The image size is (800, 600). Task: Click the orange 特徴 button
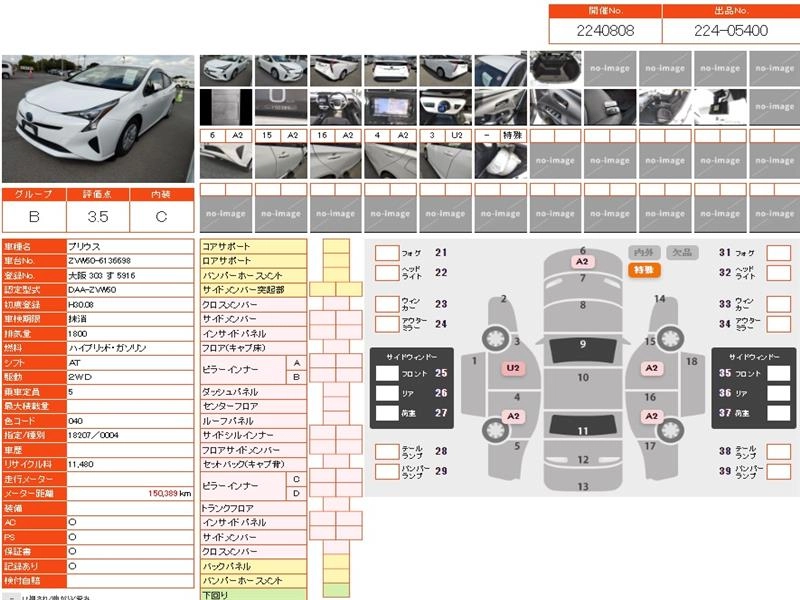[x=644, y=270]
